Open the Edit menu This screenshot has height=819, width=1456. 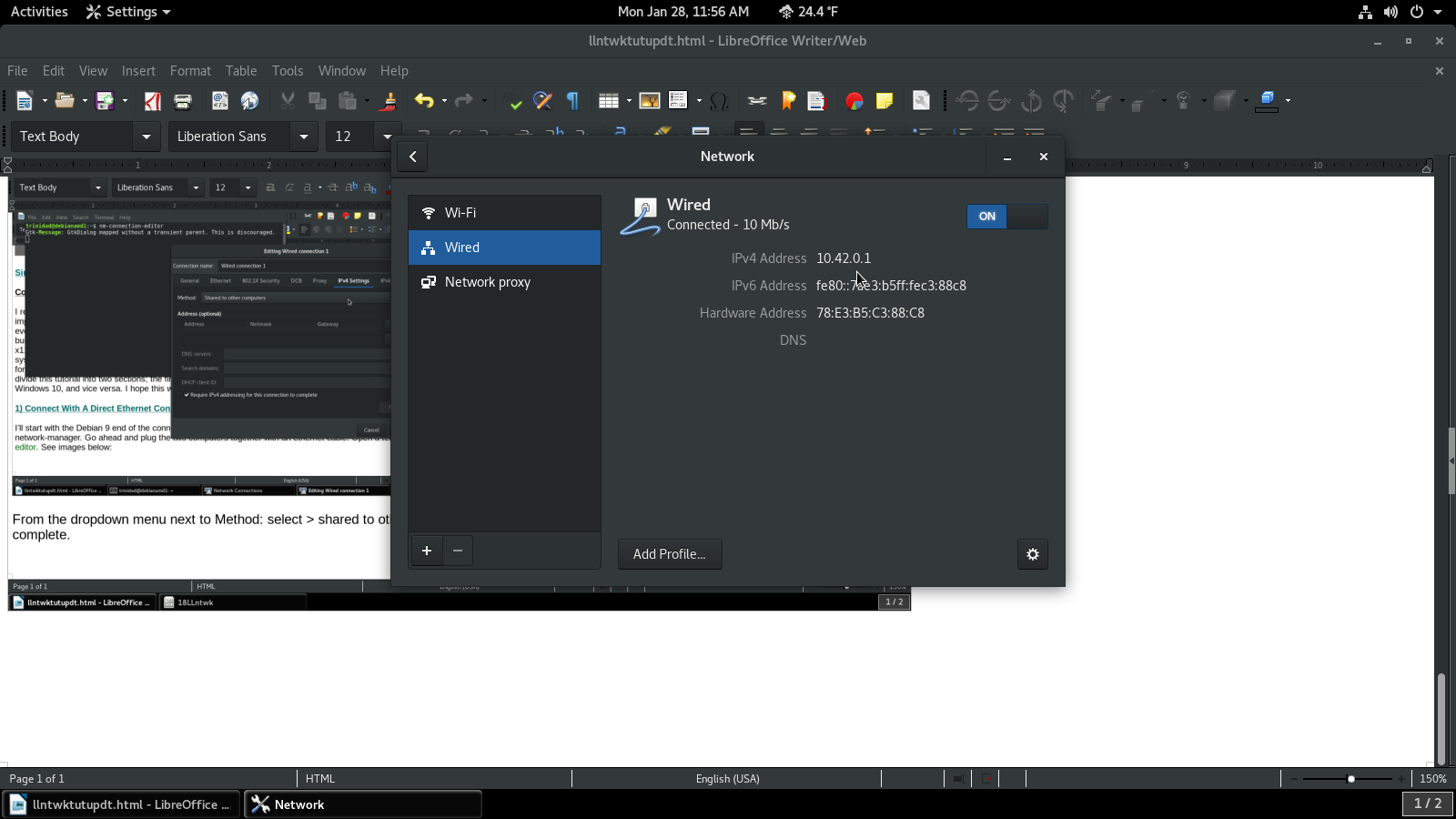click(54, 71)
